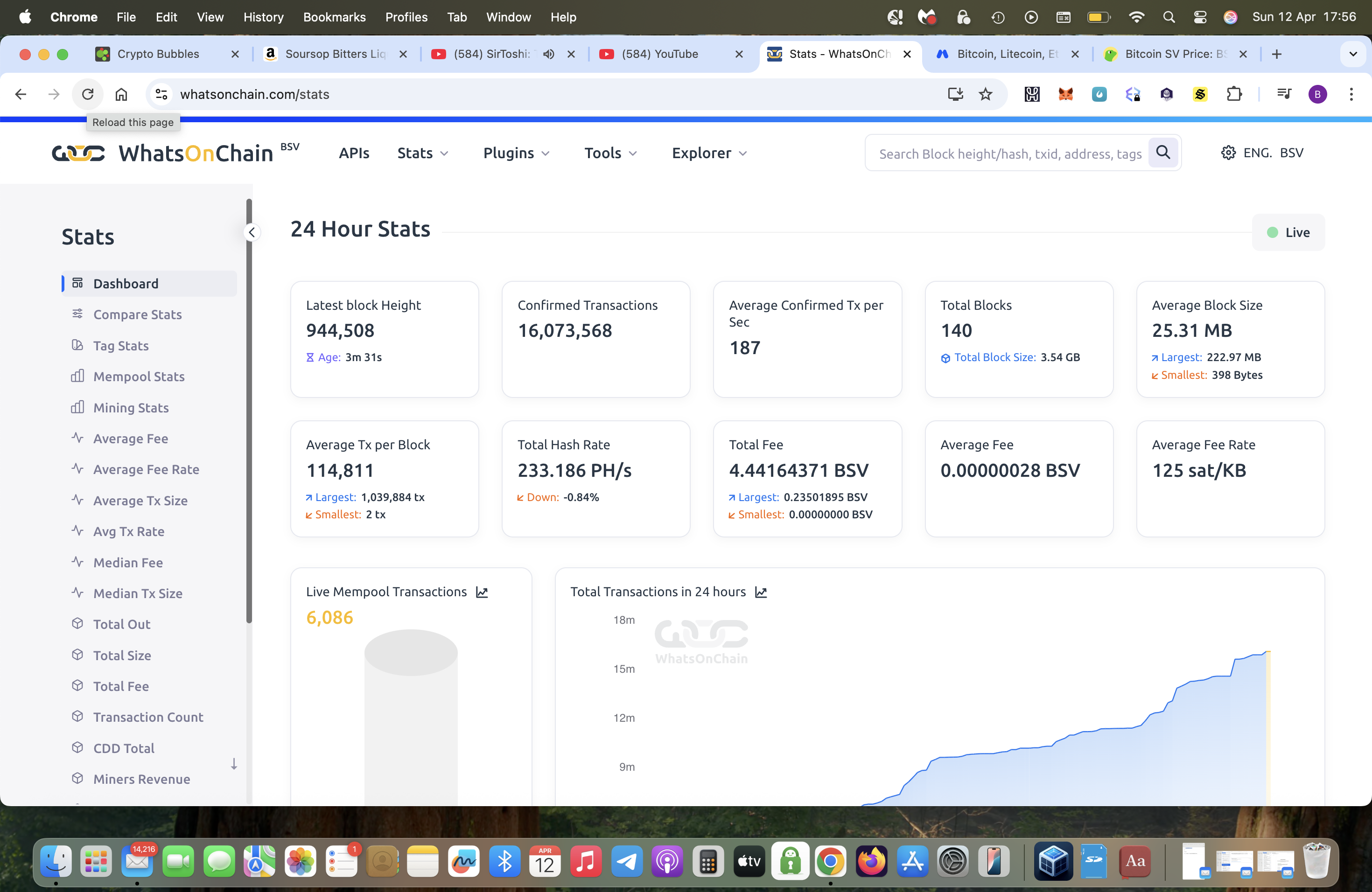1372x892 pixels.
Task: Click the block search input field
Action: coord(1009,153)
